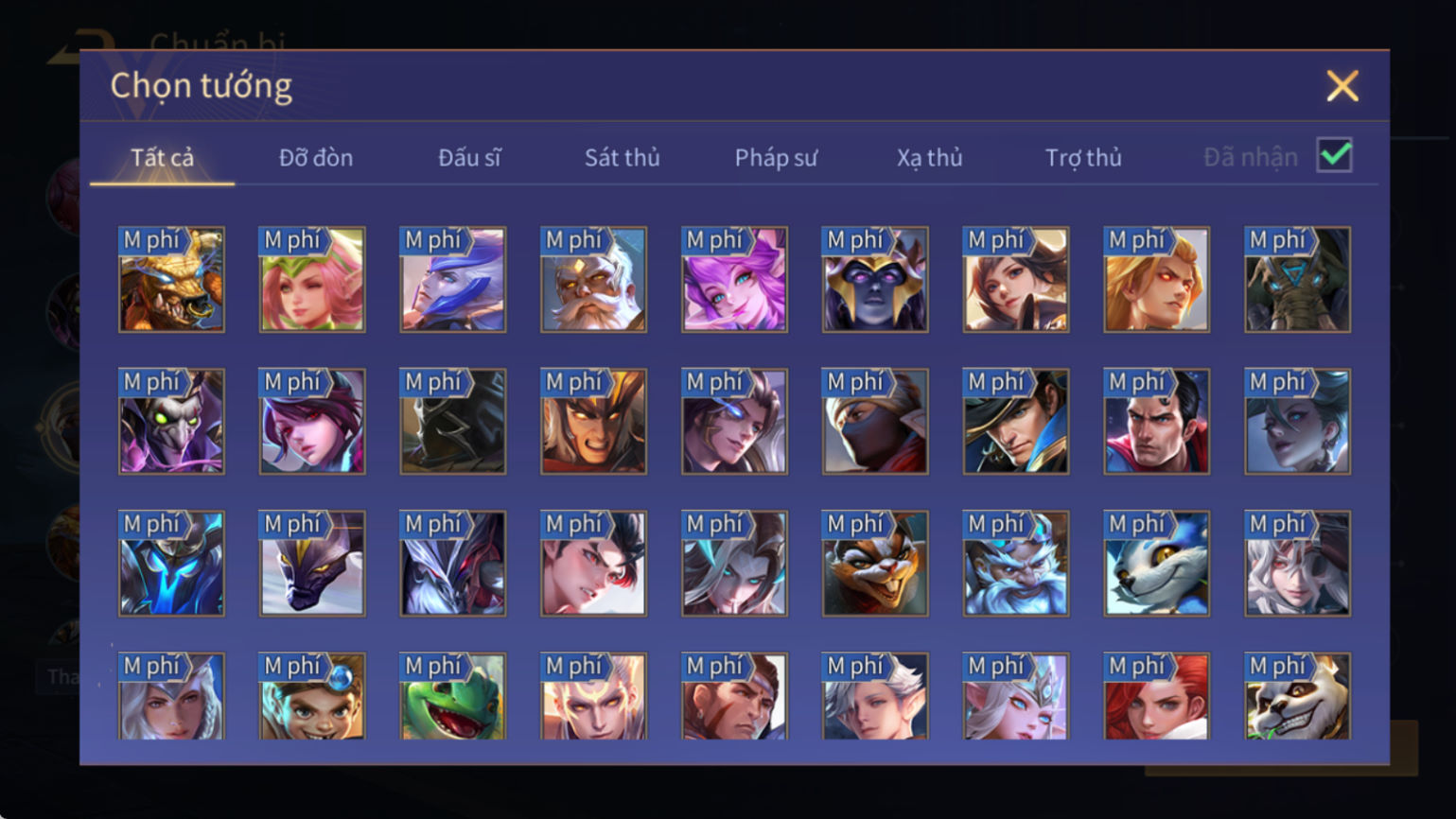1456x819 pixels.
Task: Choose the white-bearded old man hero
Action: [593, 280]
